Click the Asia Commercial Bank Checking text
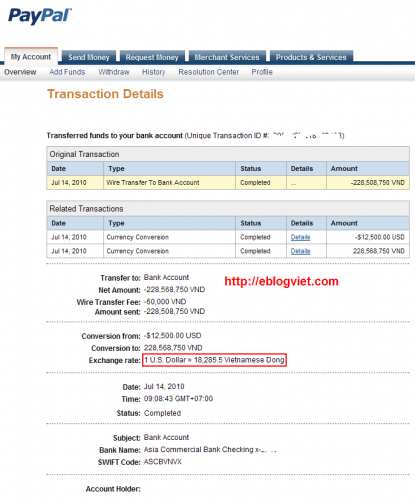 pyautogui.click(x=199, y=450)
